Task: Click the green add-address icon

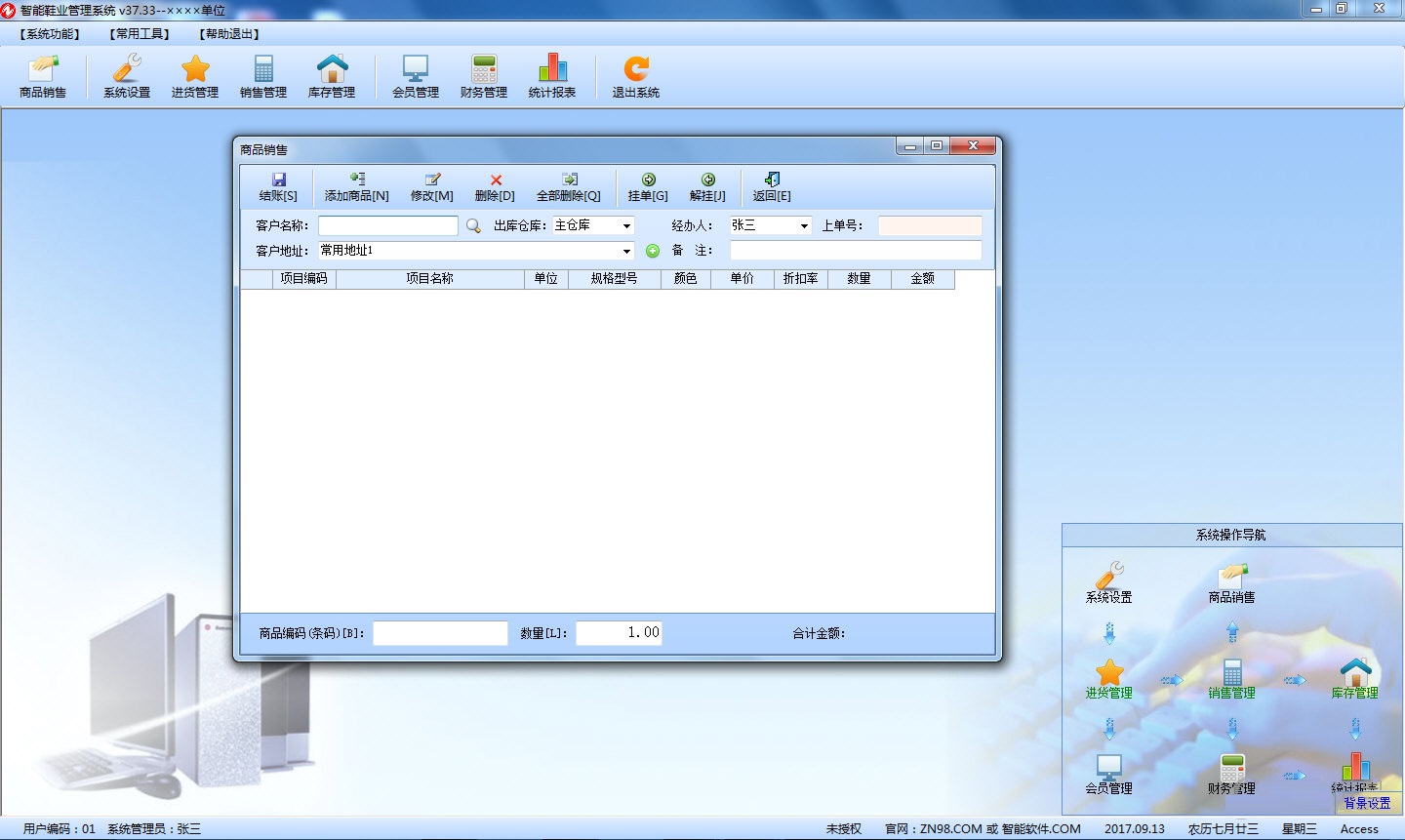Action: (x=653, y=251)
